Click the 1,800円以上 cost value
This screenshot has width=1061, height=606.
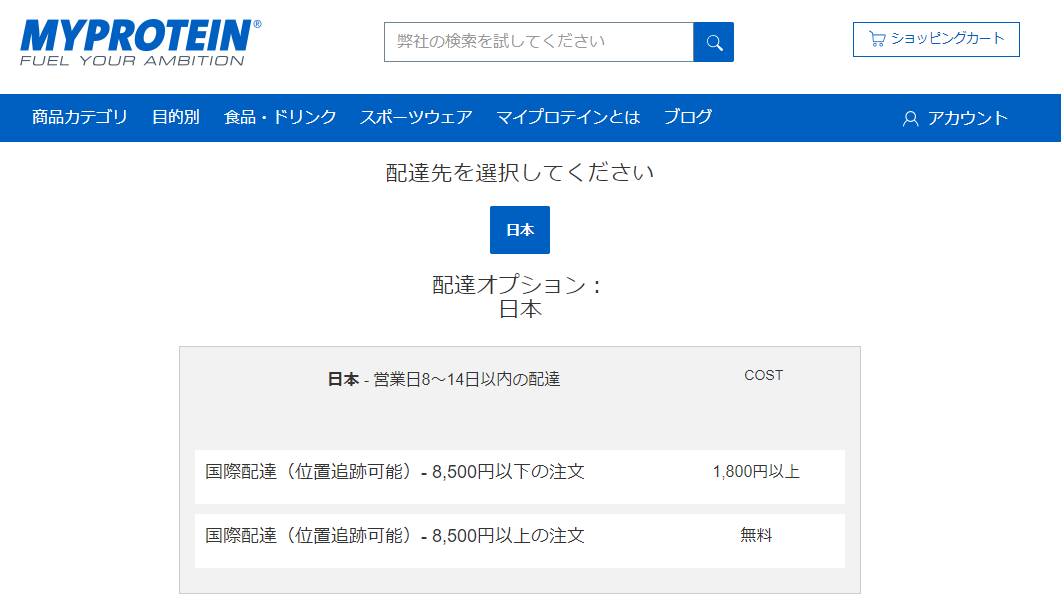point(756,471)
